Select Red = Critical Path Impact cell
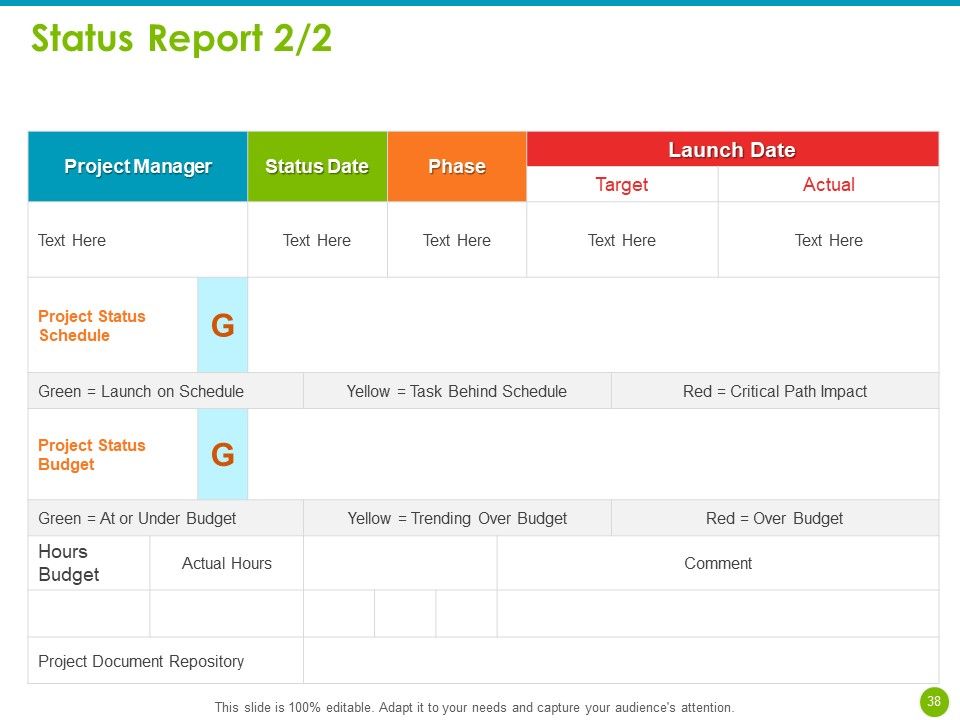This screenshot has height=720, width=960. [775, 391]
